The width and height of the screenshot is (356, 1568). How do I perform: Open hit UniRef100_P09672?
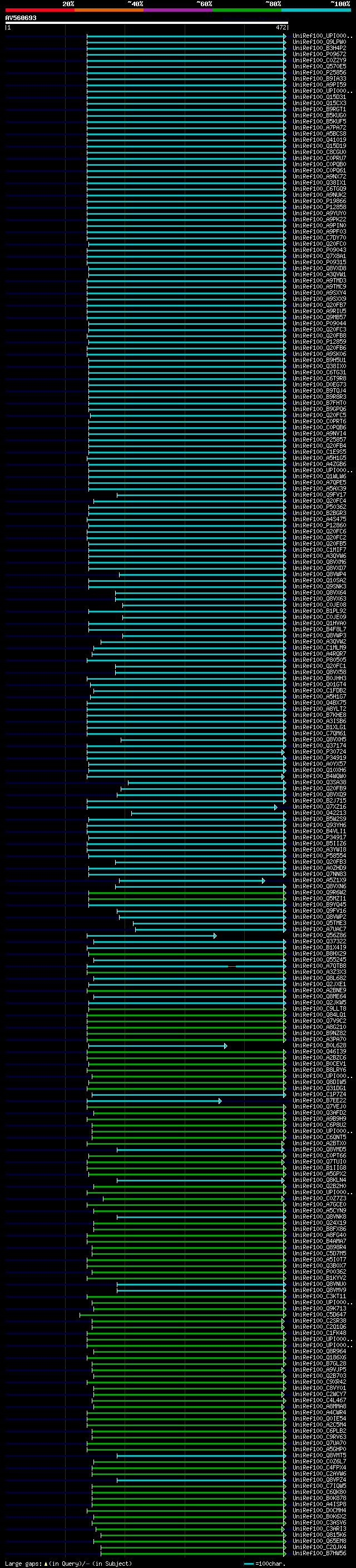tap(319, 54)
